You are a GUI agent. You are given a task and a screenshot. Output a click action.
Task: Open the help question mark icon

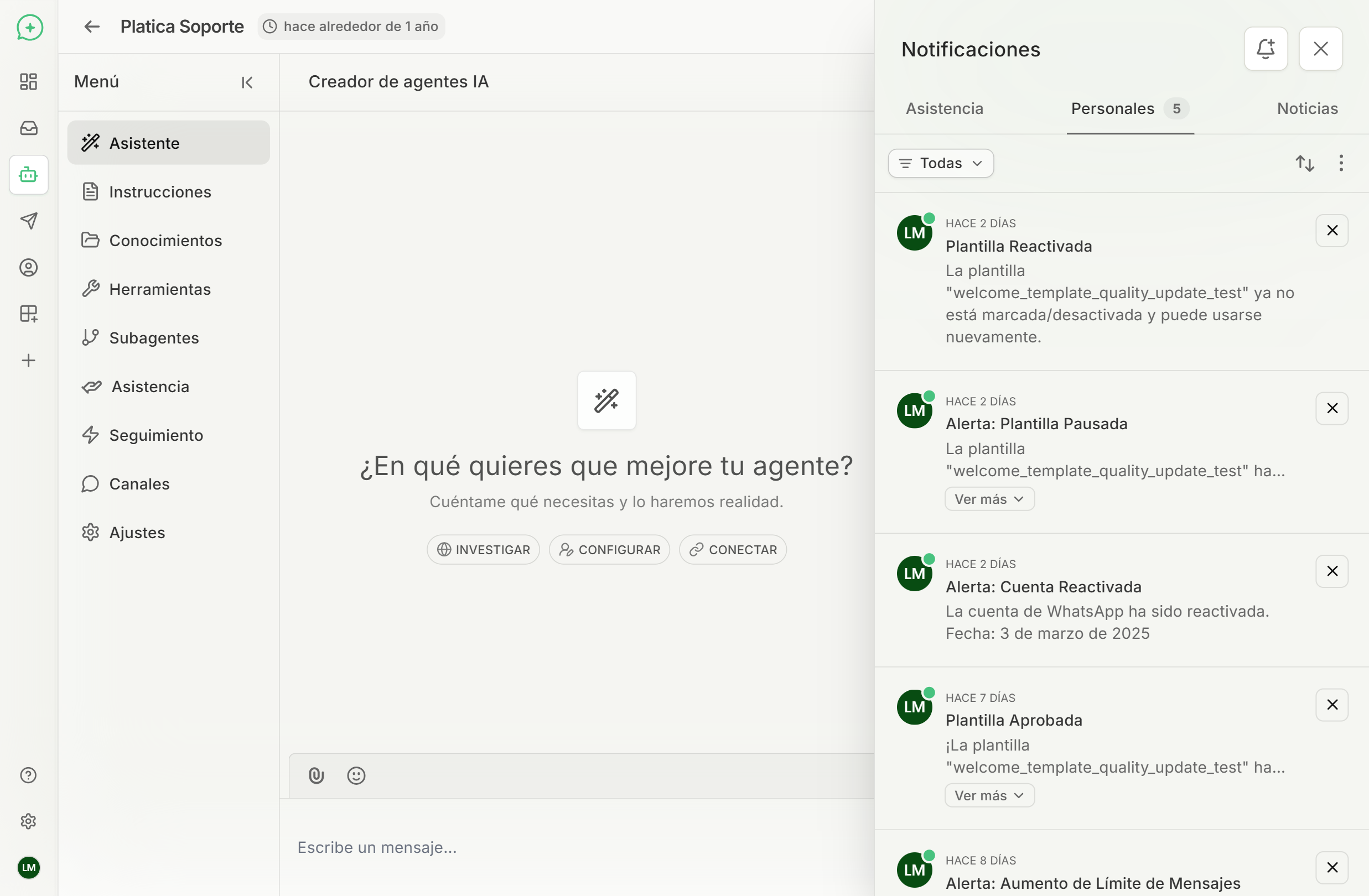(x=28, y=775)
